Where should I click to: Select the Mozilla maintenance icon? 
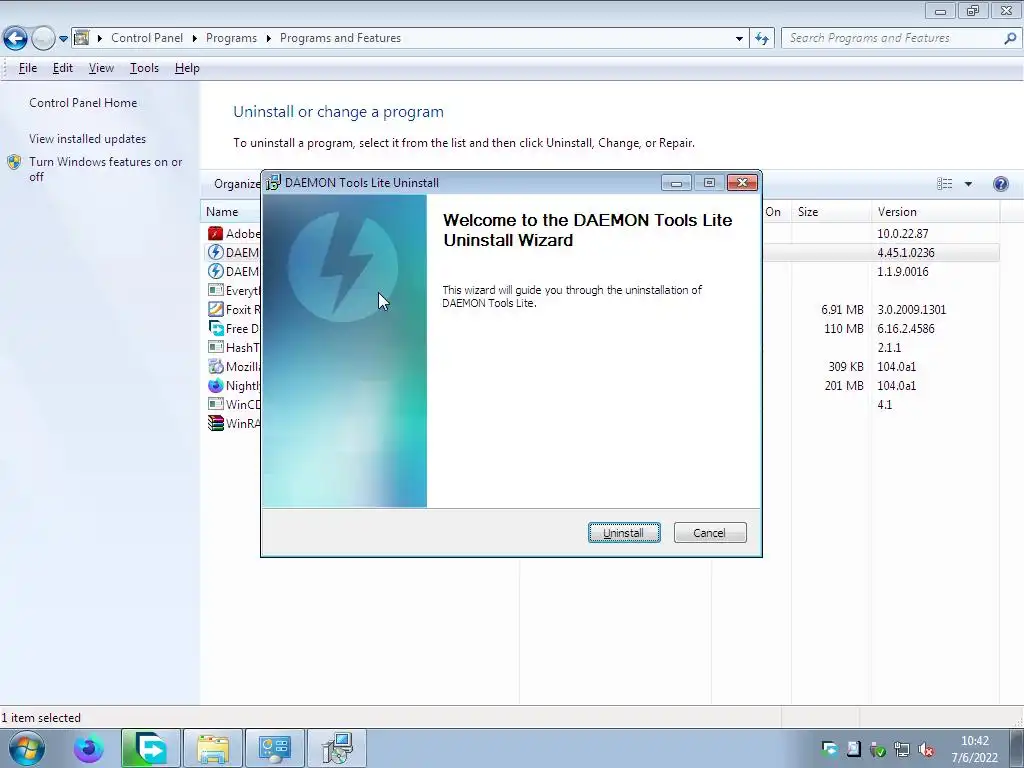click(216, 366)
